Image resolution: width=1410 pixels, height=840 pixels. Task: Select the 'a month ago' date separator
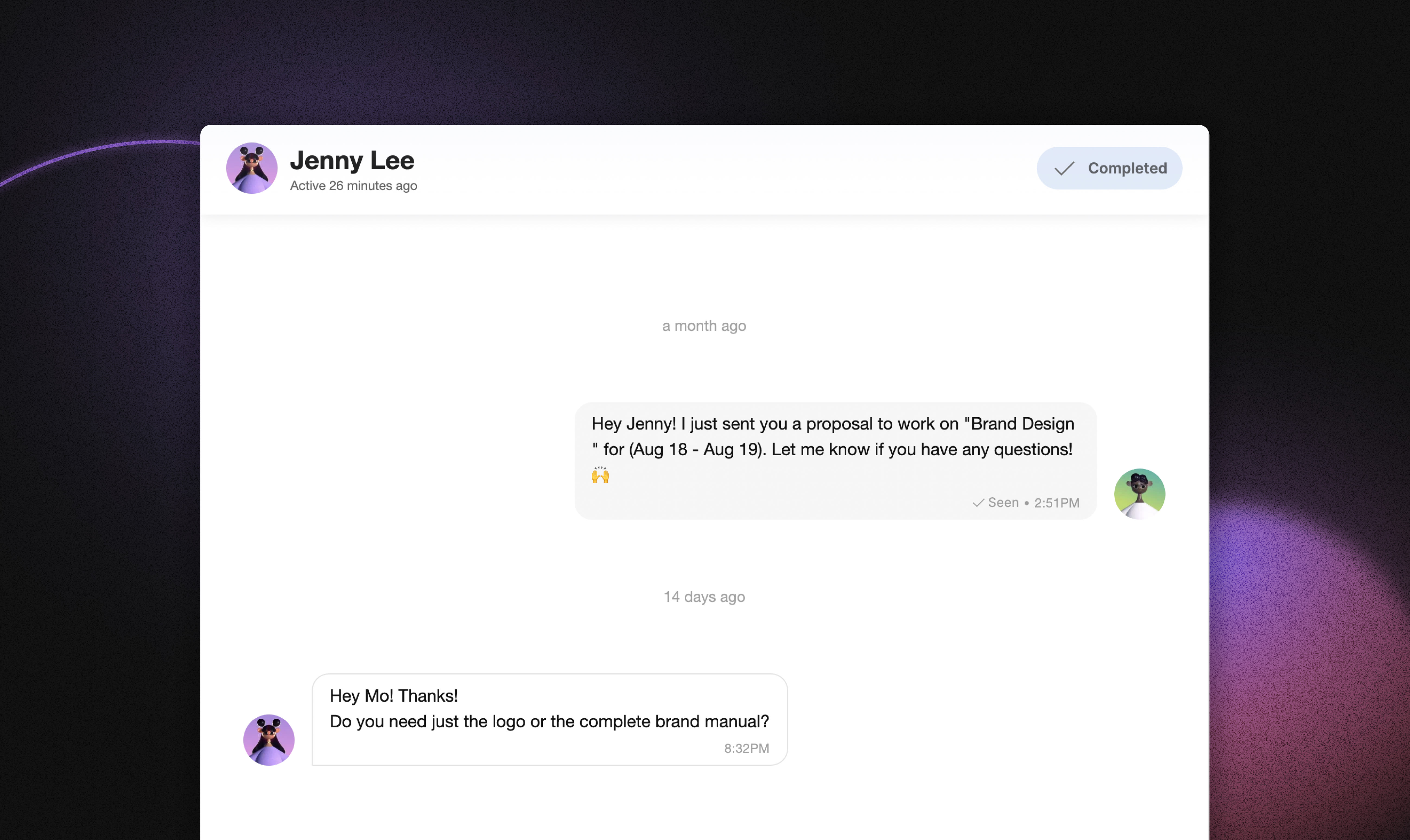point(704,326)
